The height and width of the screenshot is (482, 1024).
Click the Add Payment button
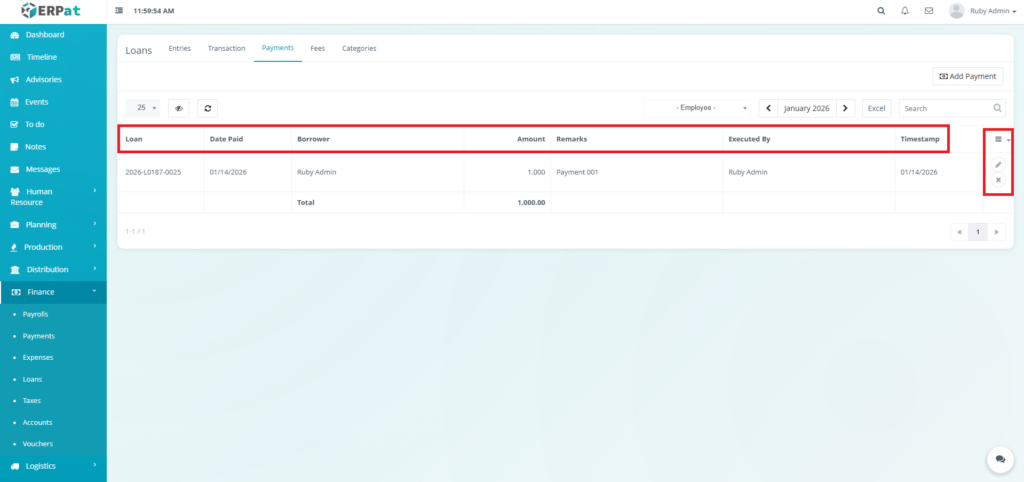pyautogui.click(x=967, y=76)
